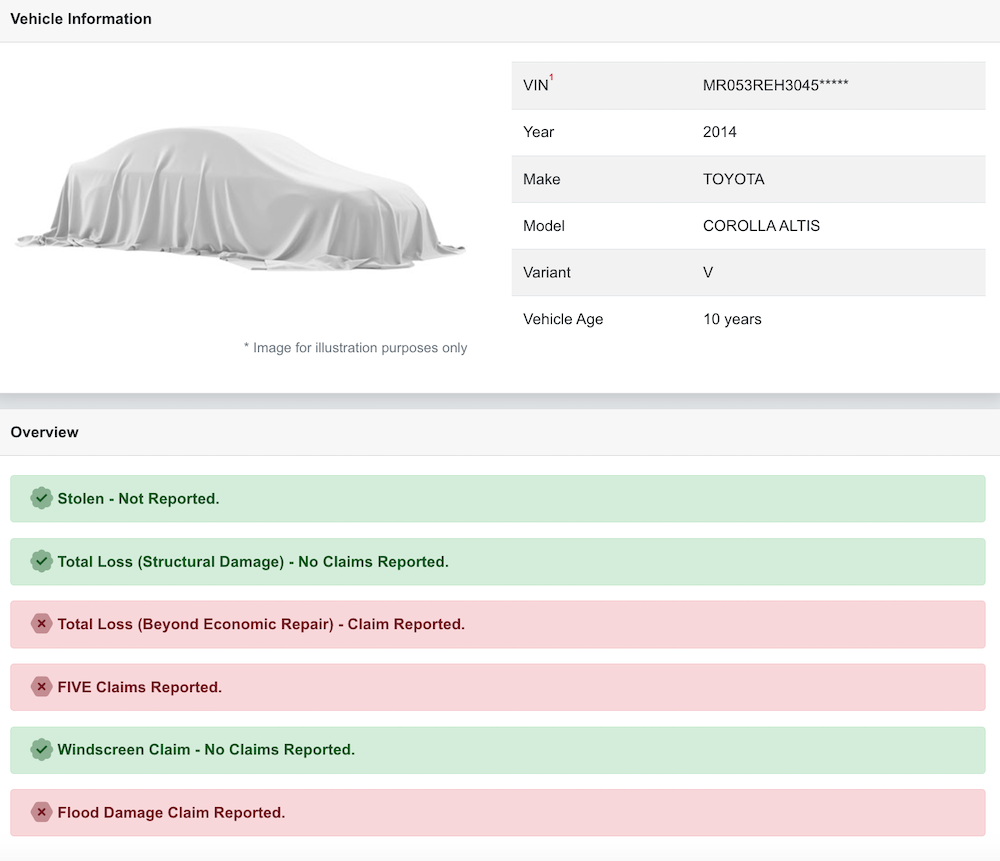1000x861 pixels.
Task: Open the FIVE Claims Reported alert text
Action: (x=140, y=687)
